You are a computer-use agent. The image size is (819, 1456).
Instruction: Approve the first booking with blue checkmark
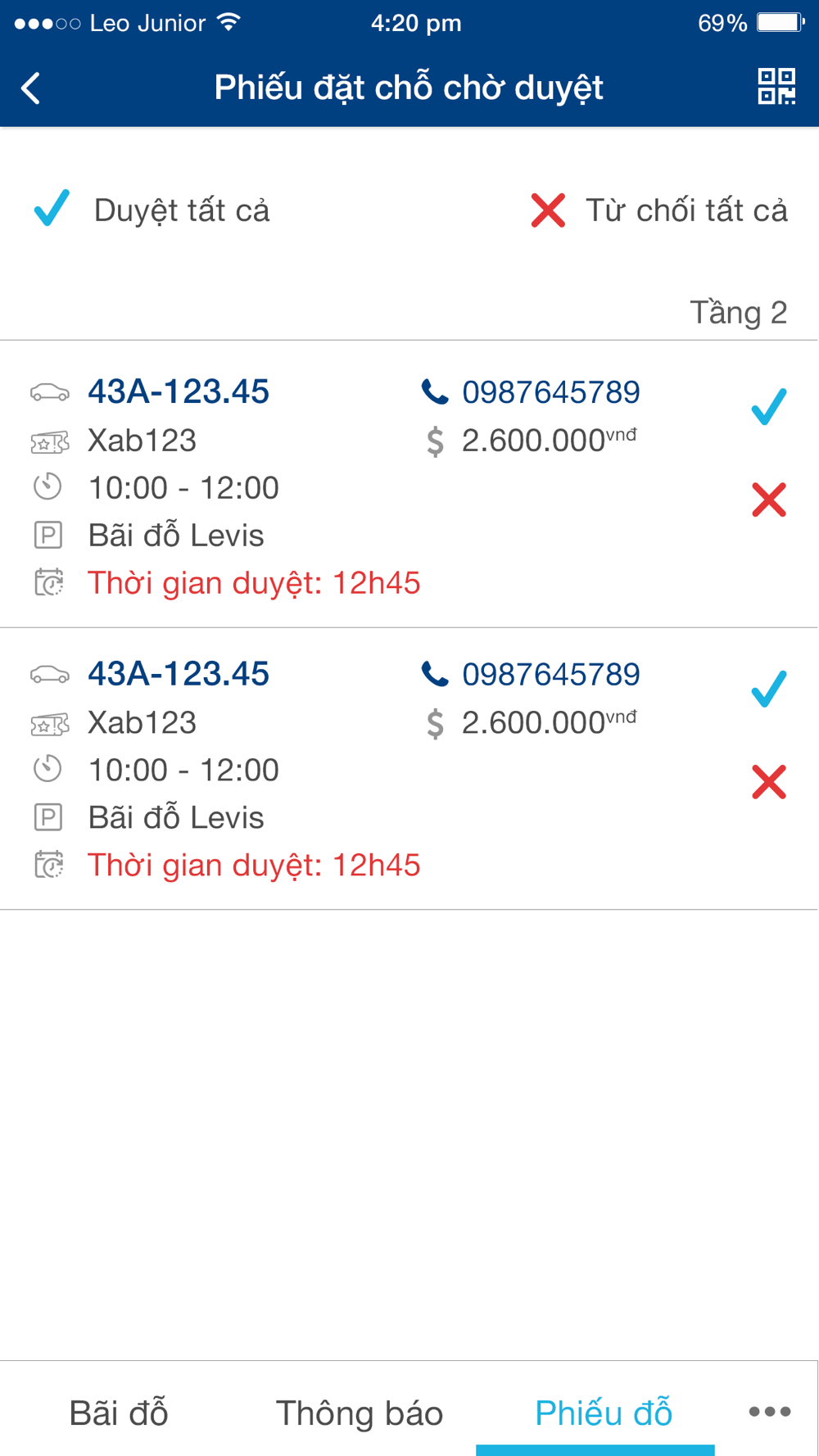click(768, 406)
